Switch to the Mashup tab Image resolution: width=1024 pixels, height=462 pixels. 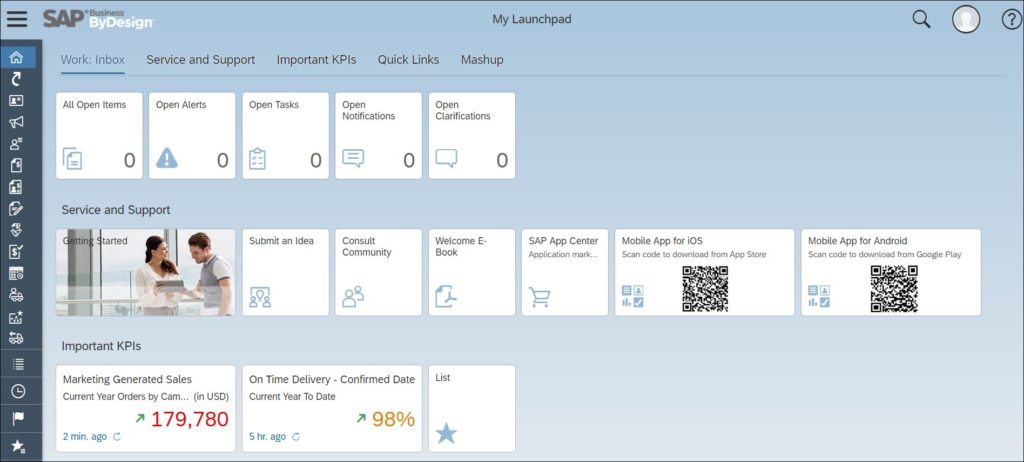click(x=482, y=59)
